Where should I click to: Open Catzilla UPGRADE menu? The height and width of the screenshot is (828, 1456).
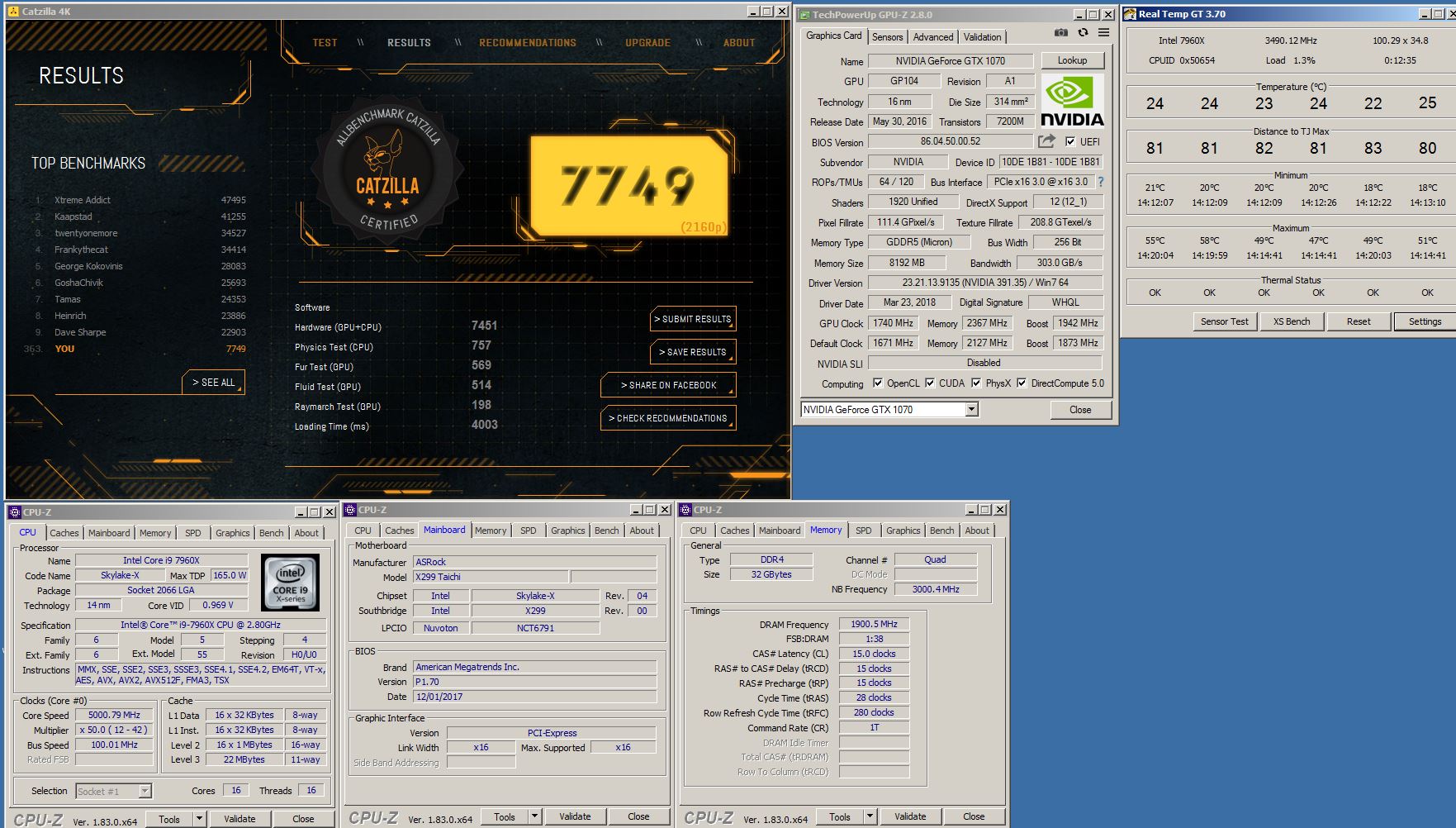(647, 43)
